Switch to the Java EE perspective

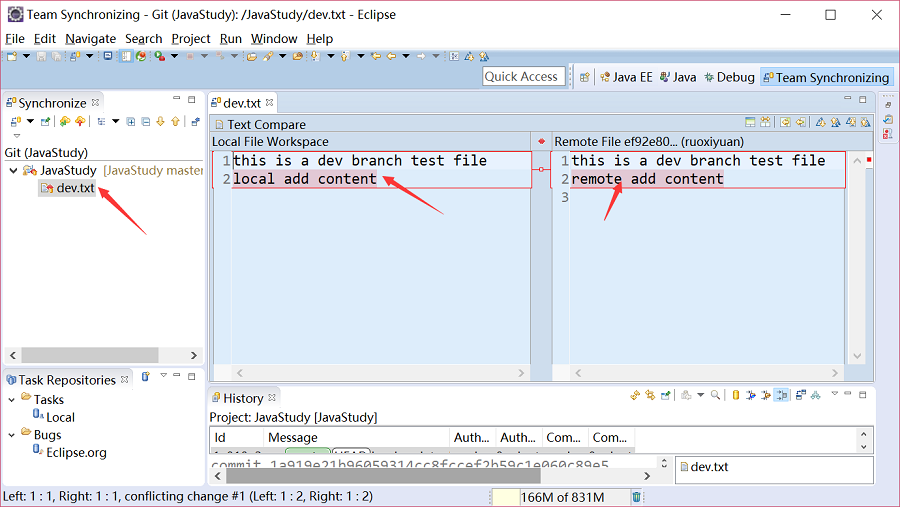[626, 78]
